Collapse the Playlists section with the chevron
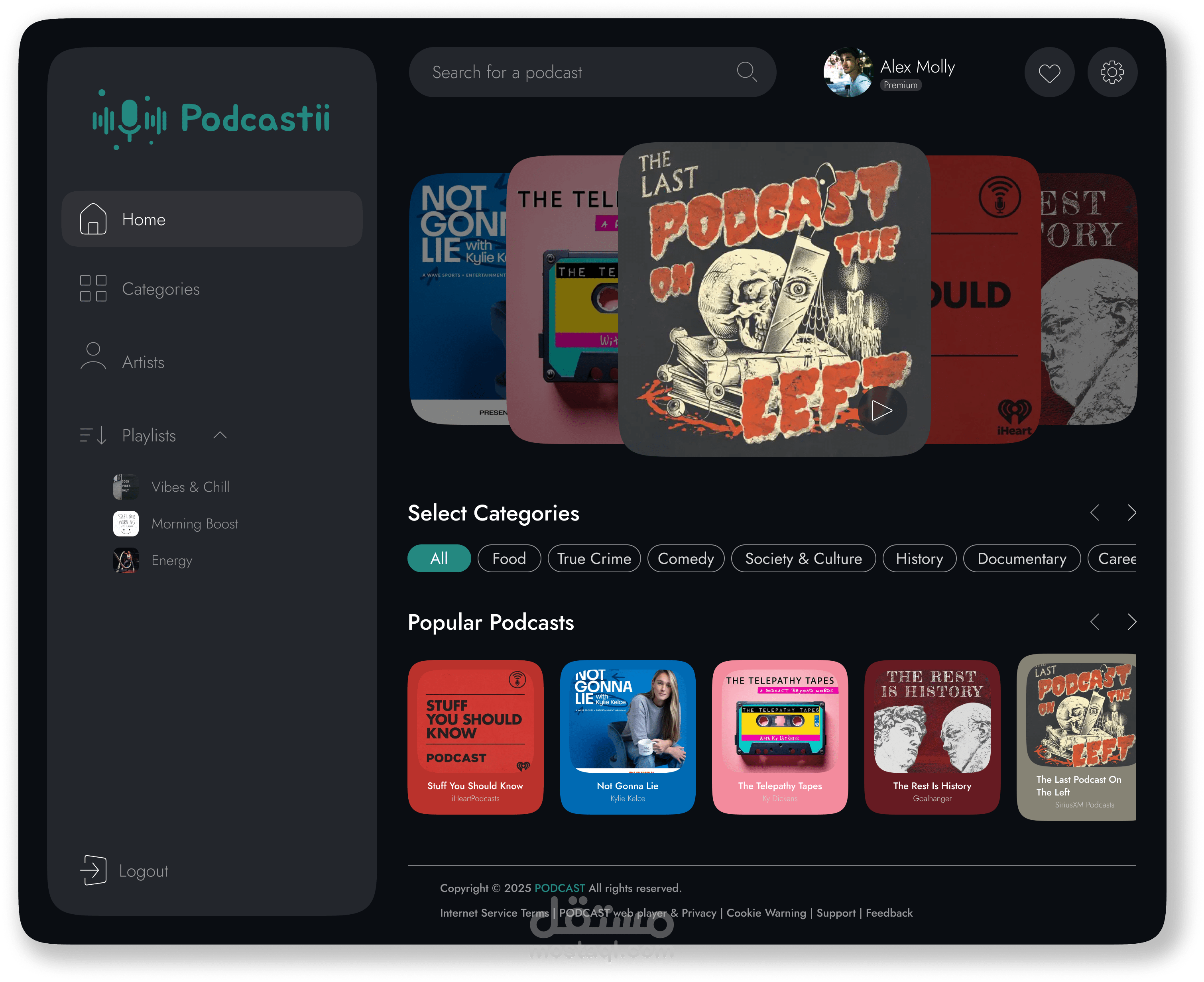The height and width of the screenshot is (982, 1204). pos(220,435)
